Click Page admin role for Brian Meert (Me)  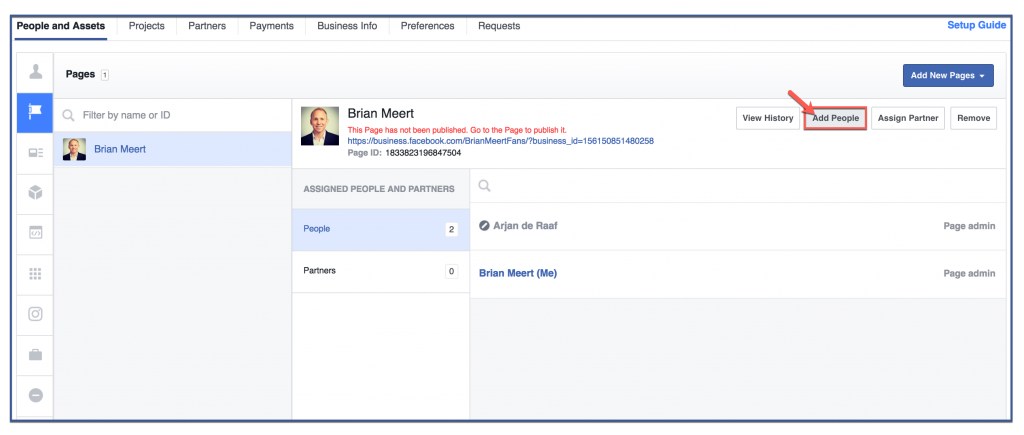click(969, 273)
